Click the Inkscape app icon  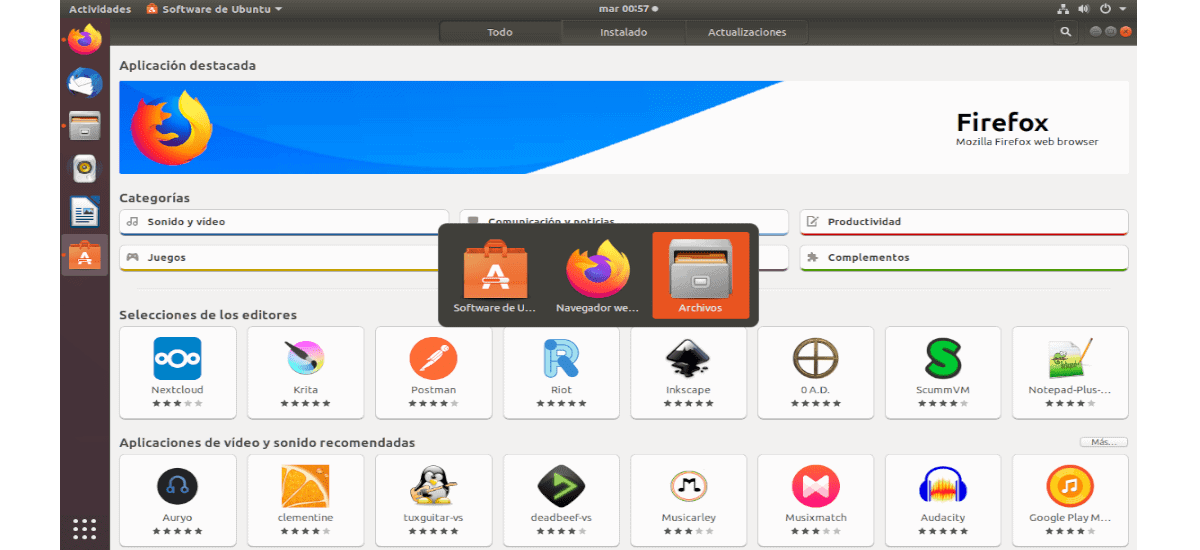point(688,358)
